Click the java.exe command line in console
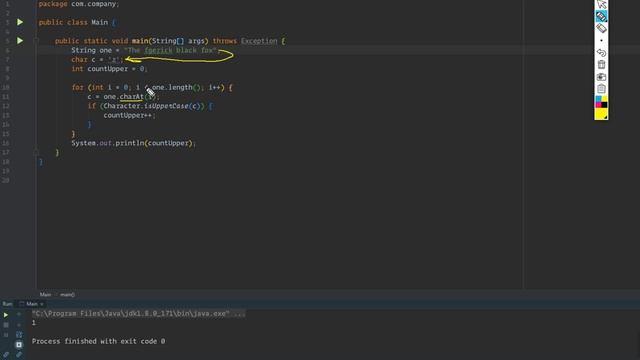Viewport: 640px width, 360px height. [139, 313]
